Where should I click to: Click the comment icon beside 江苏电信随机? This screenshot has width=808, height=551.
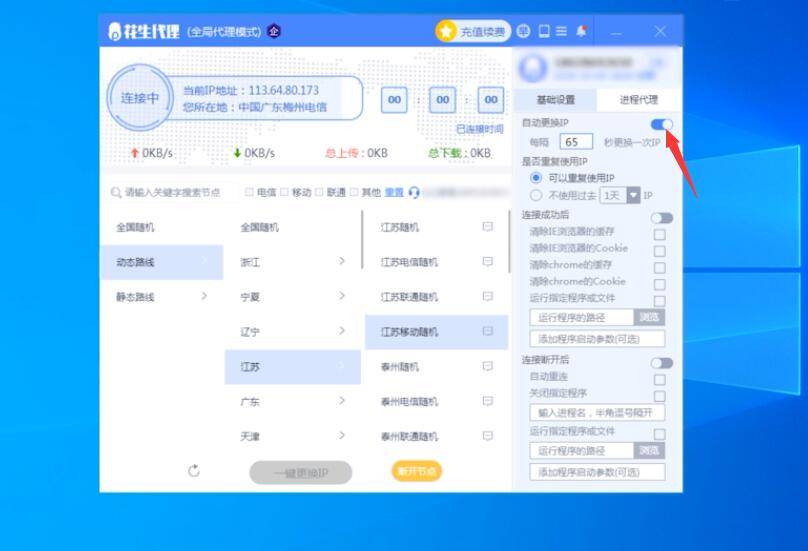pyautogui.click(x=487, y=261)
